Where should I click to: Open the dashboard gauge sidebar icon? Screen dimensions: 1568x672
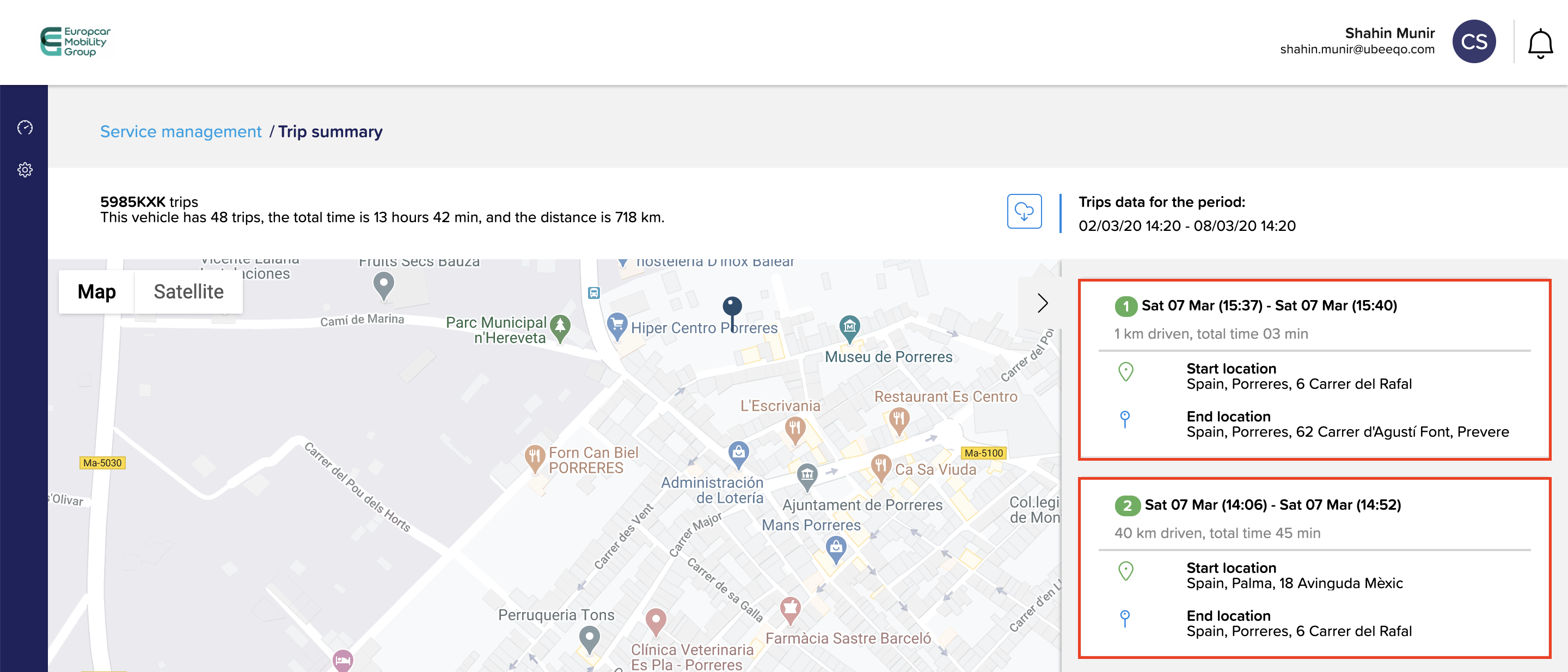click(x=25, y=127)
